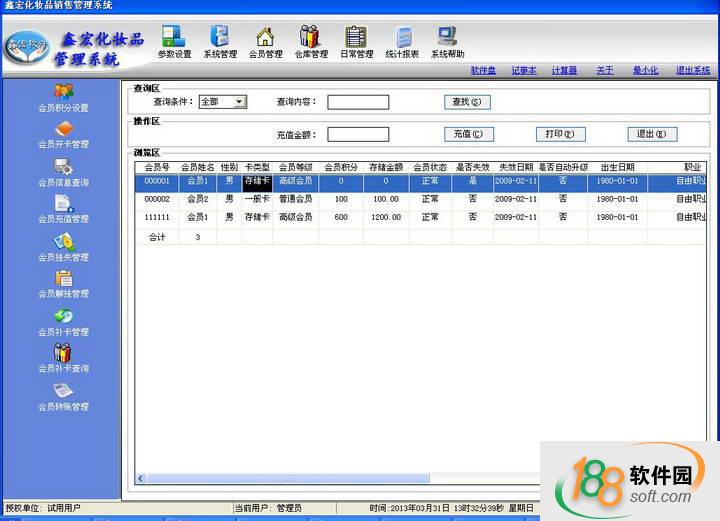Screen dimensions: 720x521
Task: Open 日常管理 from the toolbar
Action: click(x=356, y=40)
